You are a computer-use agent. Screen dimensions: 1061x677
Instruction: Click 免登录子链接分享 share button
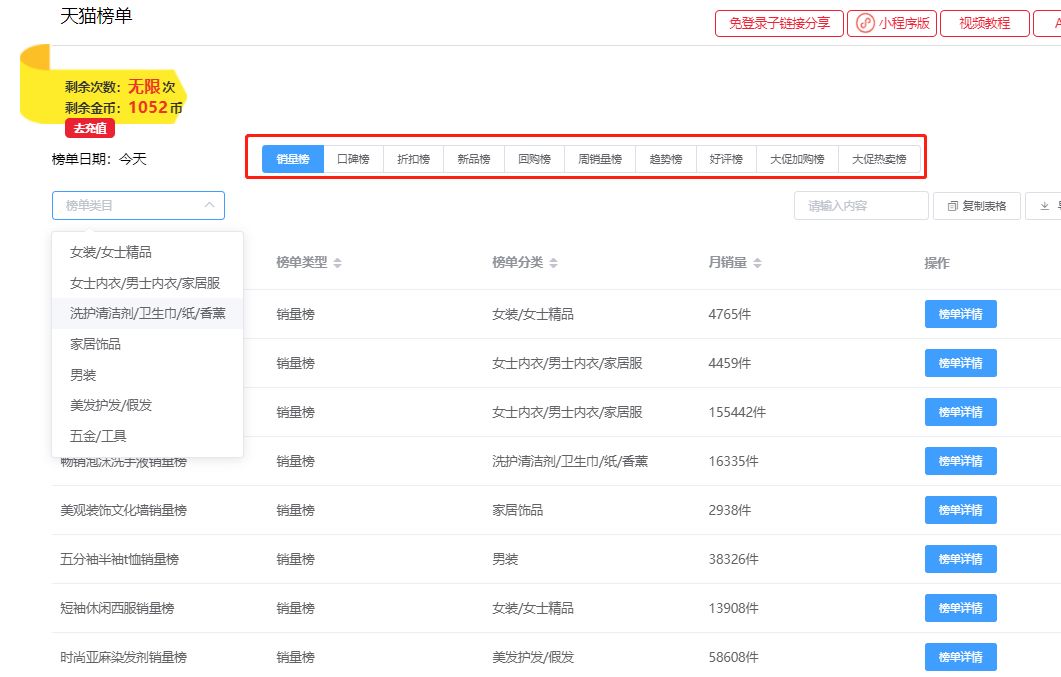[779, 23]
